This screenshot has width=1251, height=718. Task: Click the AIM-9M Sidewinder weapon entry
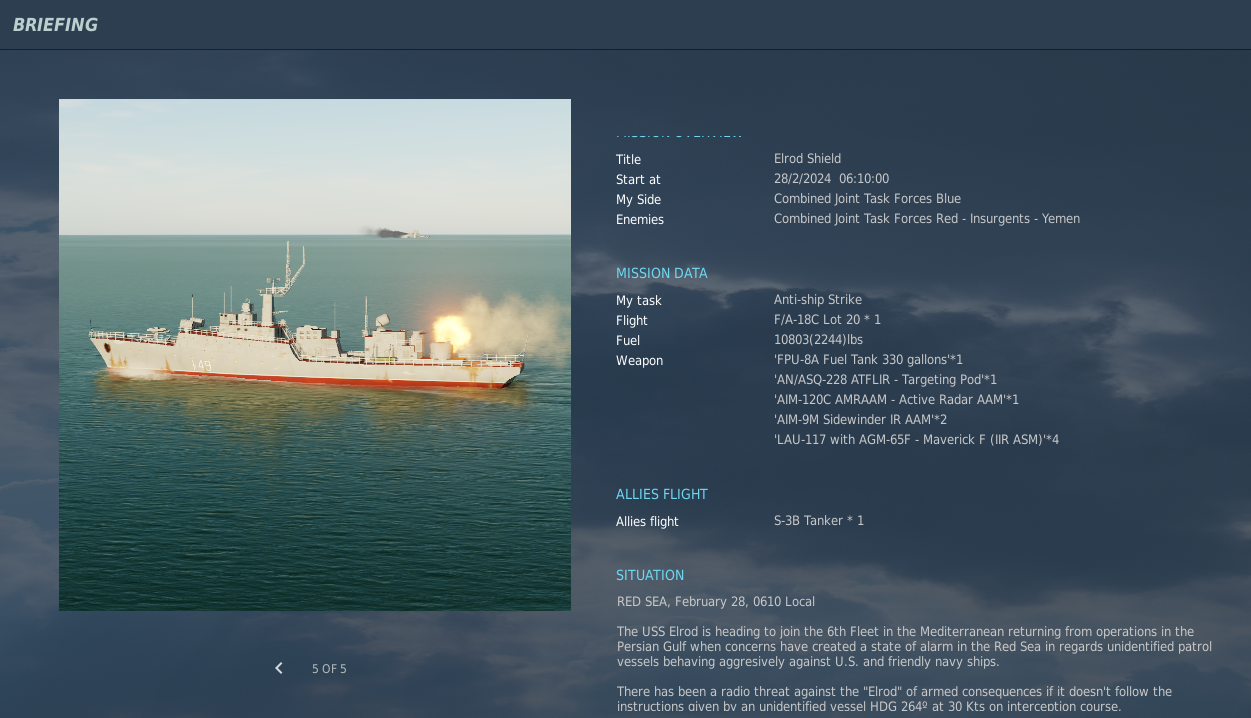tap(860, 420)
